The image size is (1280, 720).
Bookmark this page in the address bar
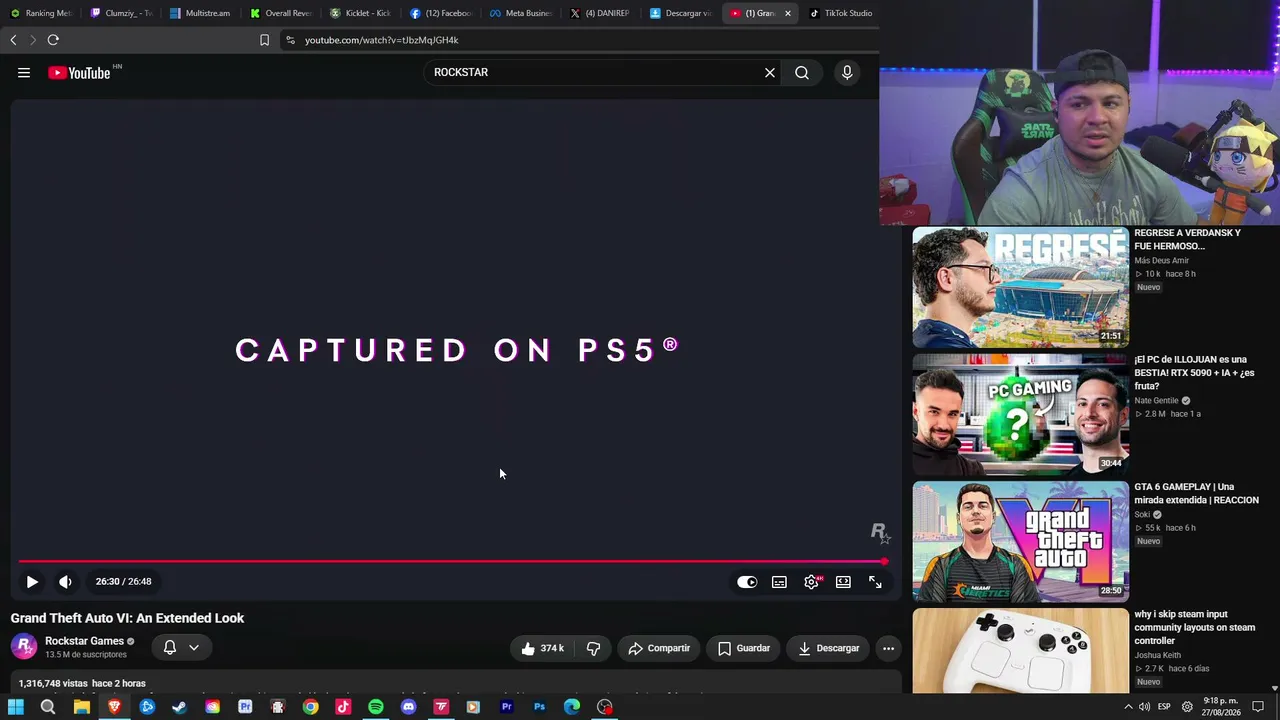pyautogui.click(x=264, y=40)
